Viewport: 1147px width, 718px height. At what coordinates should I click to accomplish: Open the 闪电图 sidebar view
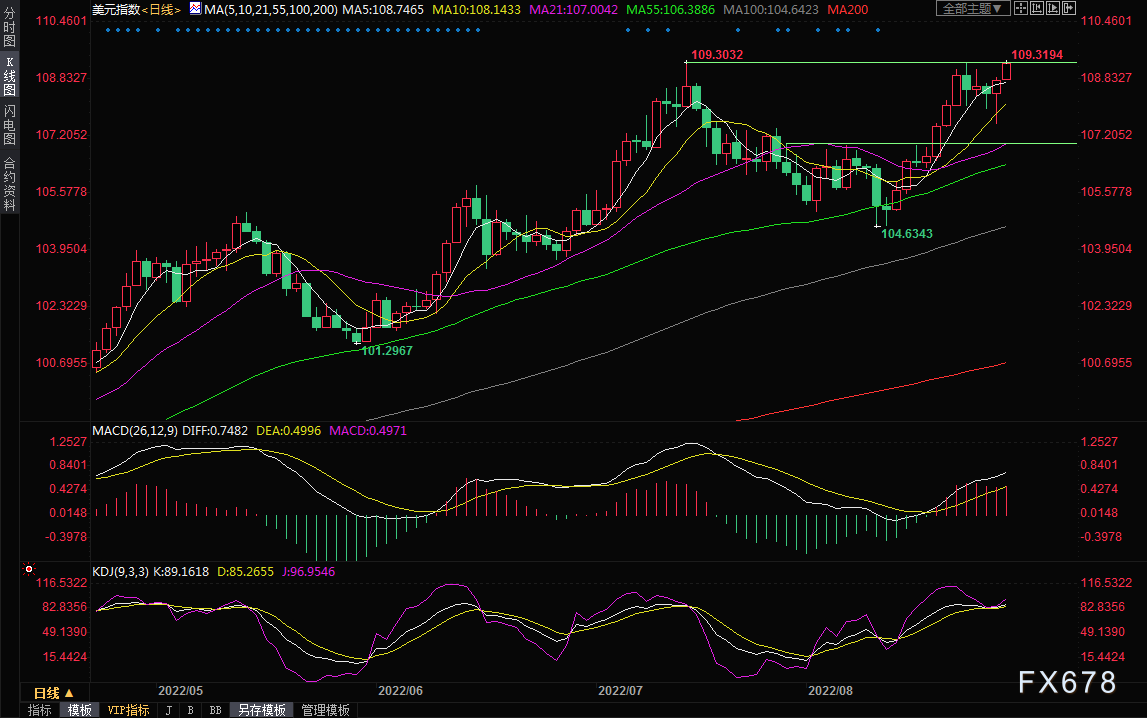point(10,124)
